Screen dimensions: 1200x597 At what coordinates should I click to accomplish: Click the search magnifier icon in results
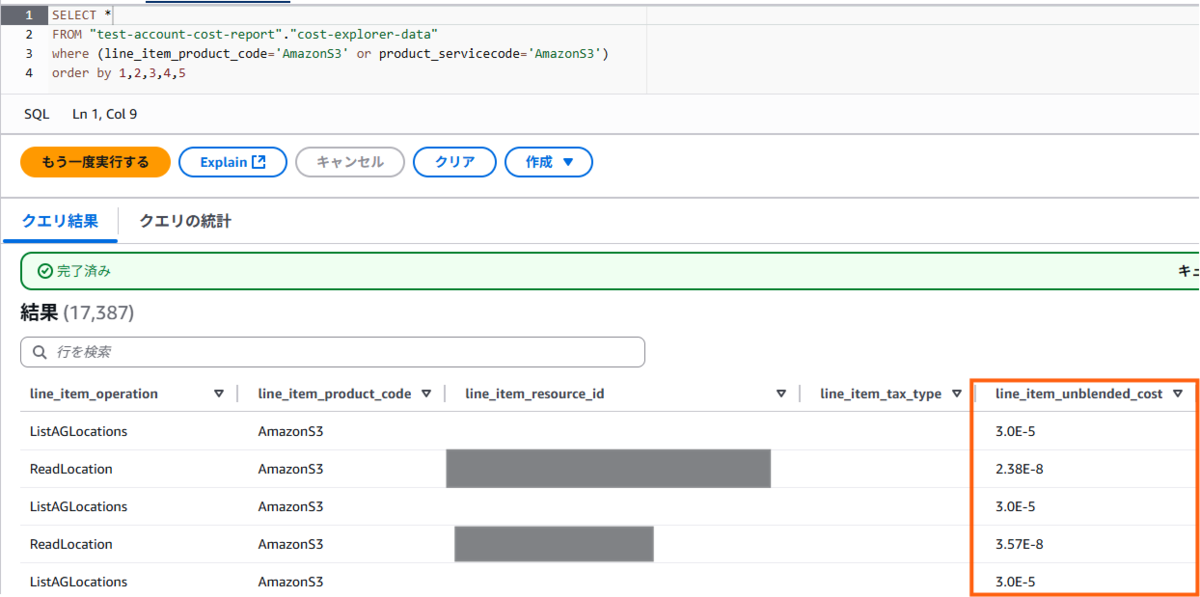[40, 352]
